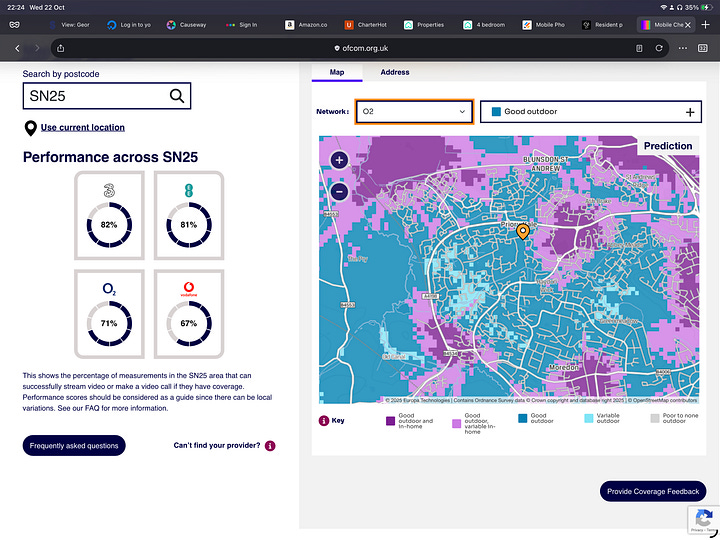This screenshot has width=720, height=540.
Task: Click the Performance across SN25 heading
Action: pos(110,157)
